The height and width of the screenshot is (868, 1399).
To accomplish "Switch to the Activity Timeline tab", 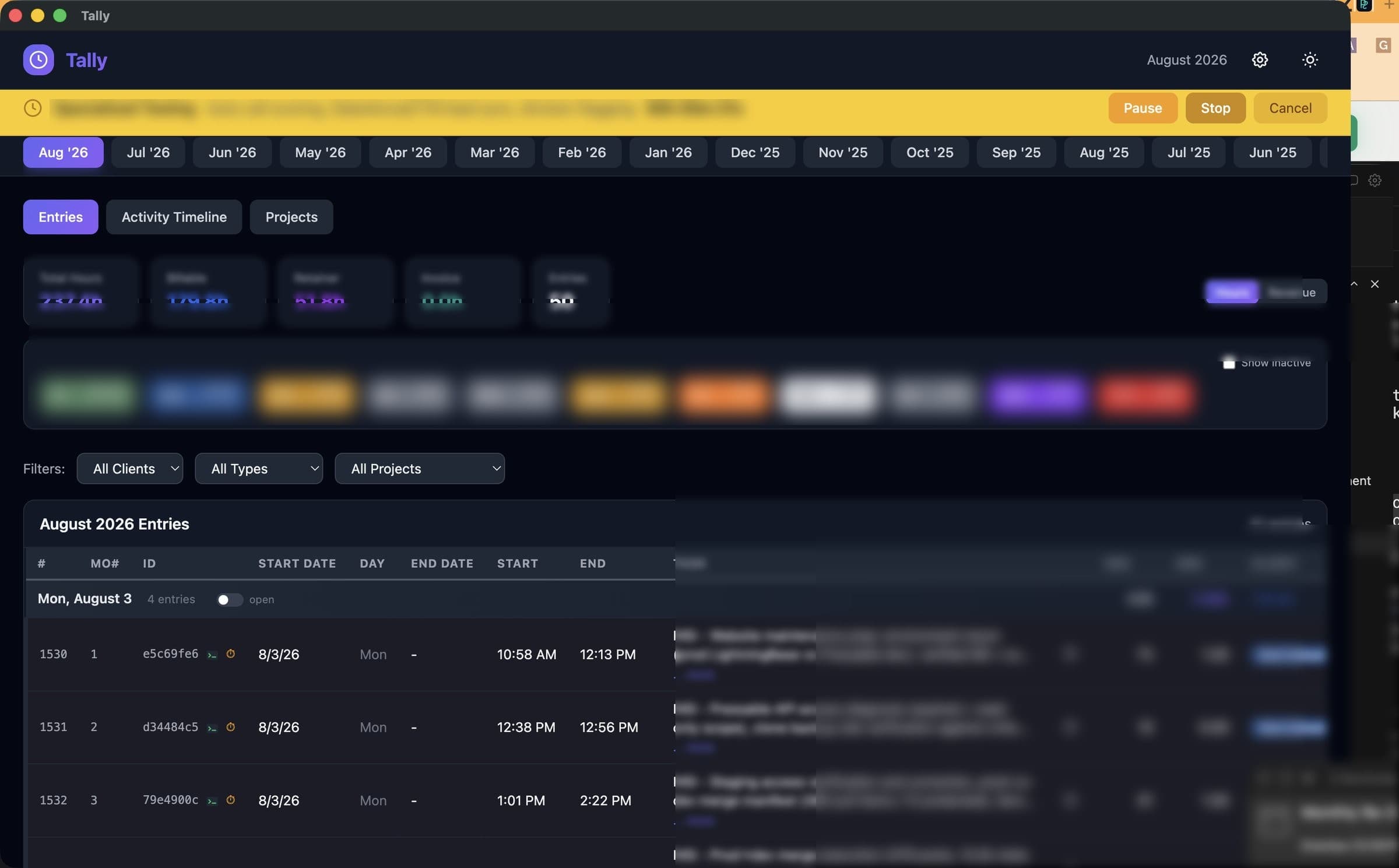I will point(174,217).
